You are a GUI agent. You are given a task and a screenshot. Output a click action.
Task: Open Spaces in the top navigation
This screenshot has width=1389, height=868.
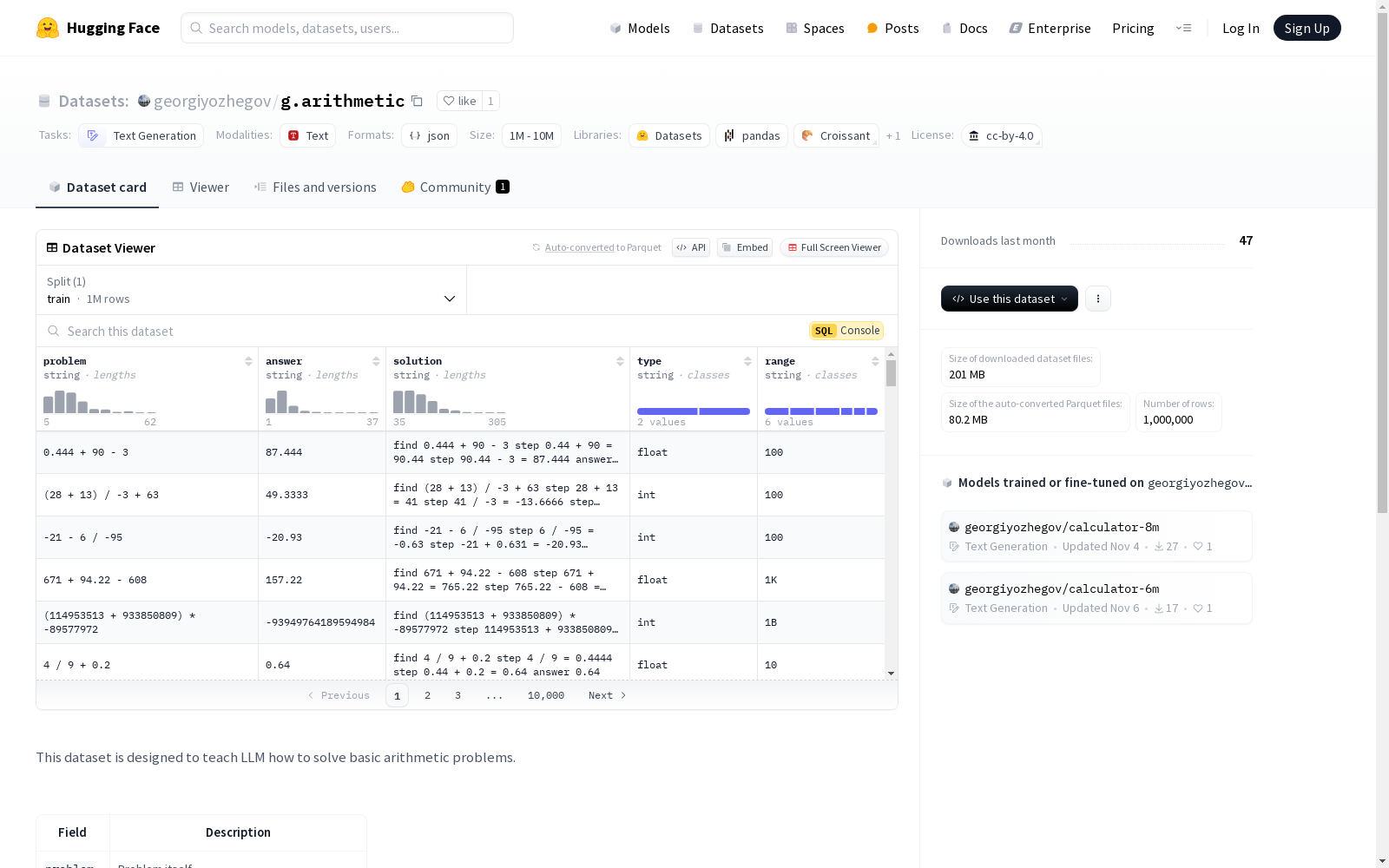pos(814,28)
